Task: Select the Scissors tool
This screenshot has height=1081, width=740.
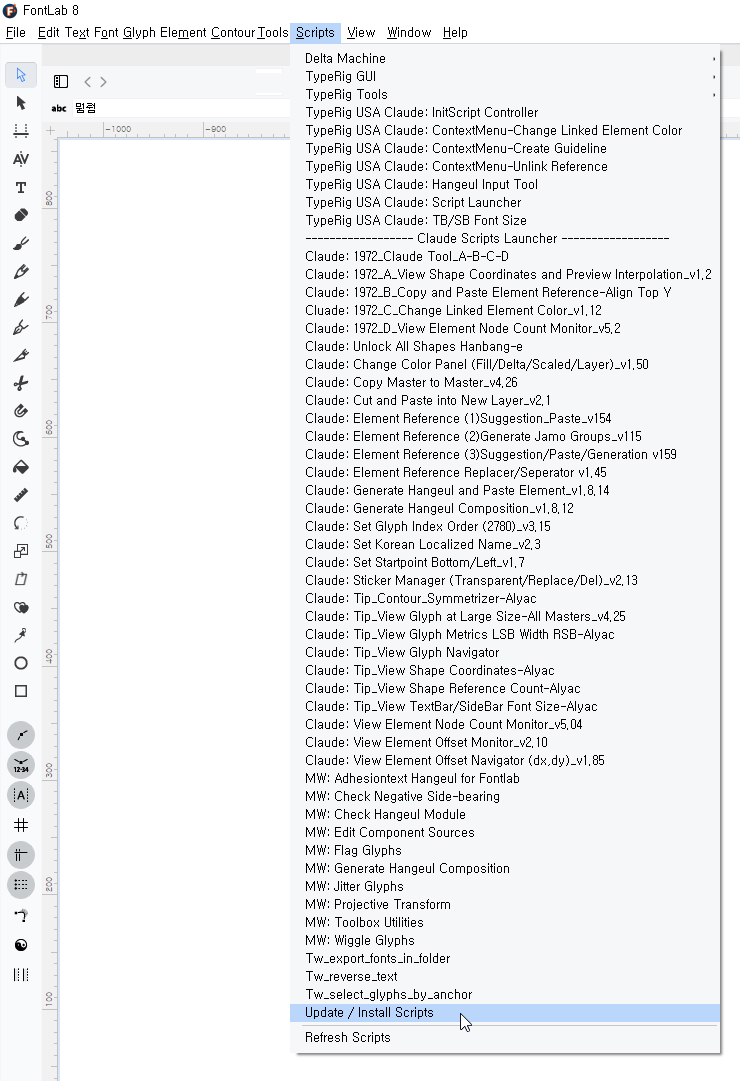Action: 21,383
